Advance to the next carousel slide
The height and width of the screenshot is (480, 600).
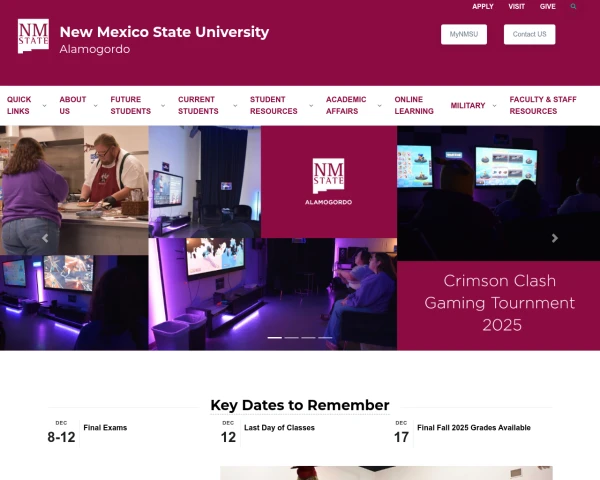pos(555,238)
